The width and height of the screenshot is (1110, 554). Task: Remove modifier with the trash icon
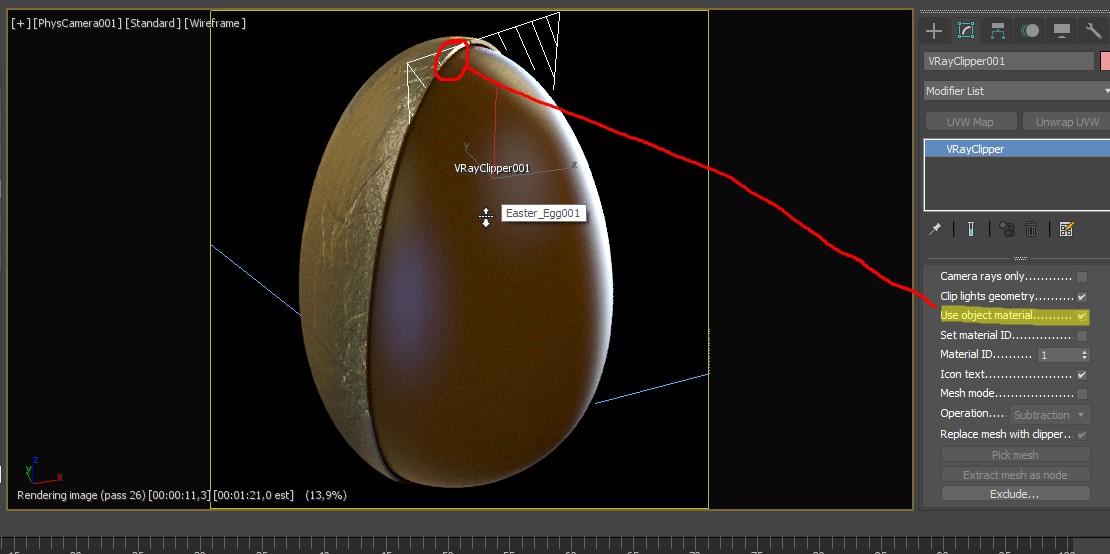click(x=1032, y=229)
